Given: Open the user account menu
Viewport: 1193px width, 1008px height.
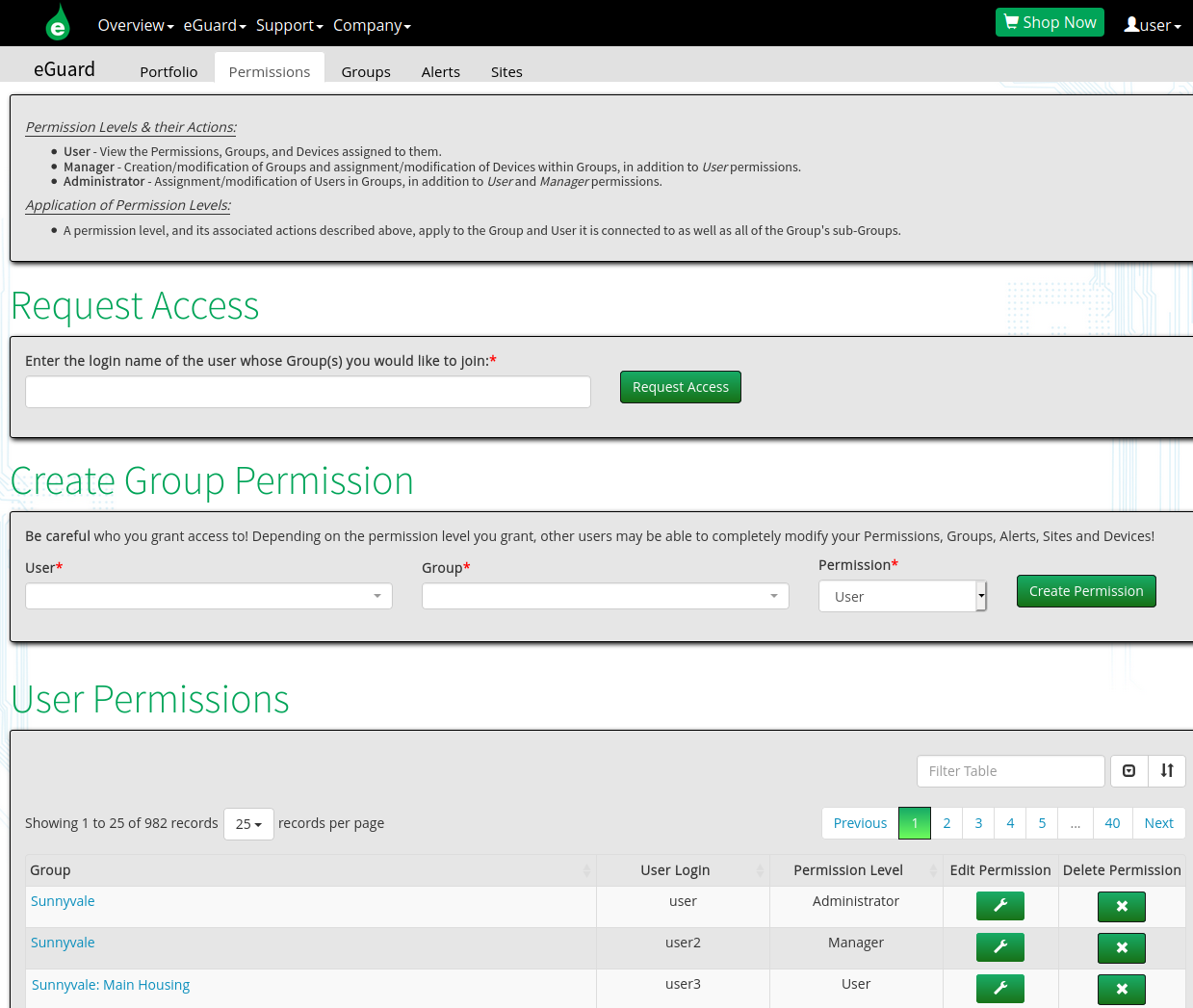Looking at the screenshot, I should 1153,25.
